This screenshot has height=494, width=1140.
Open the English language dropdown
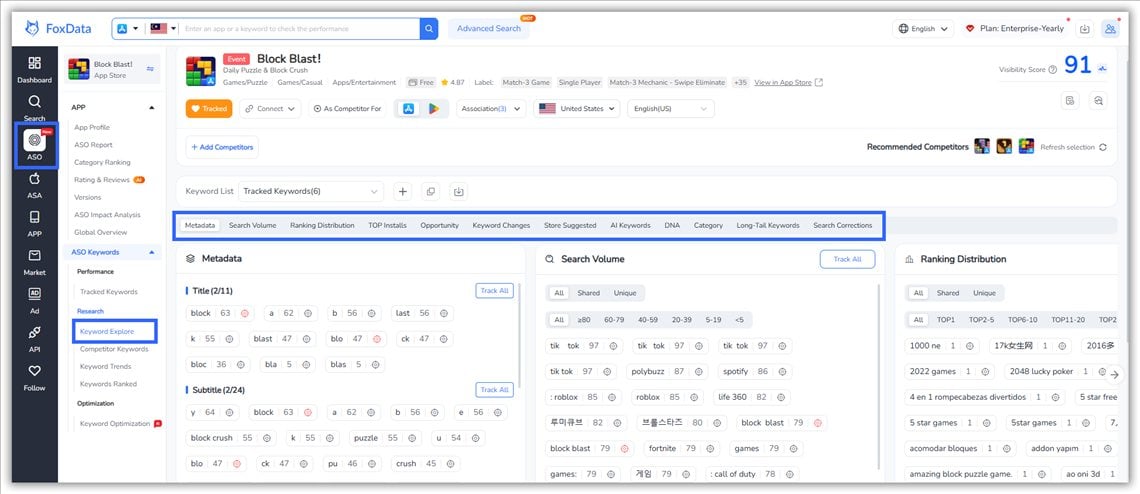(x=923, y=28)
